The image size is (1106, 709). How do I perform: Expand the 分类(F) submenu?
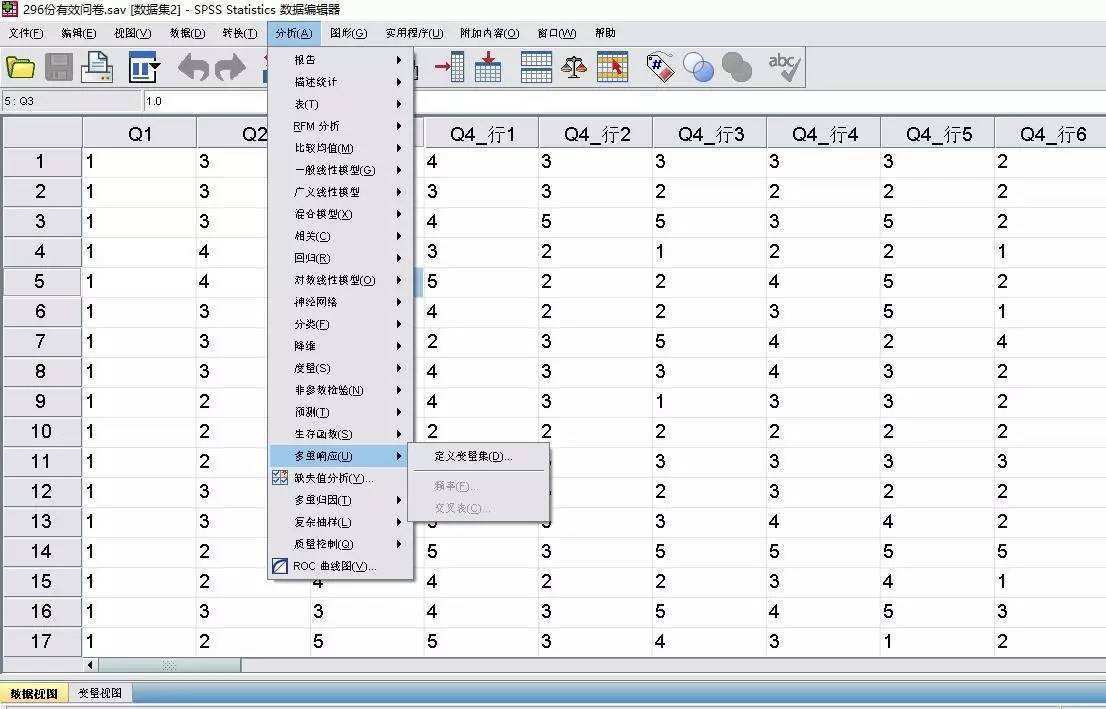coord(340,324)
